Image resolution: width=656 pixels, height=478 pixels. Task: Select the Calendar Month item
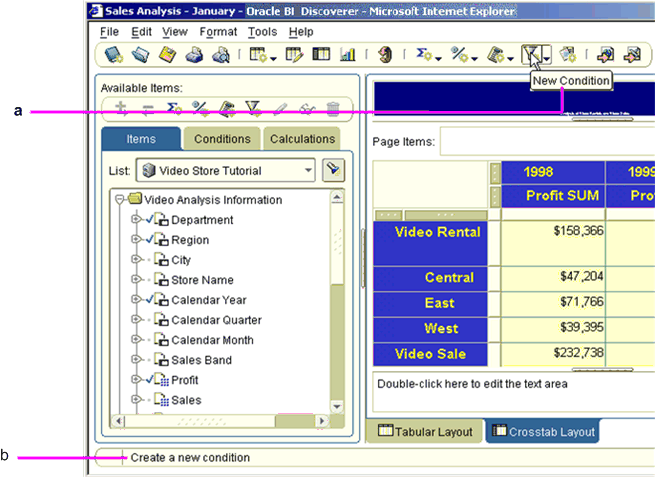click(x=212, y=340)
